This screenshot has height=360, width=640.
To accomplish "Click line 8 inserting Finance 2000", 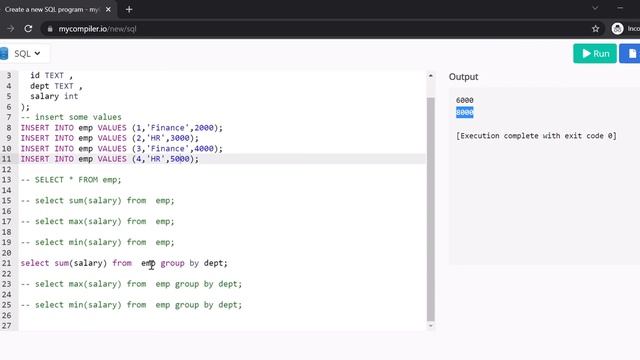I will [122, 128].
